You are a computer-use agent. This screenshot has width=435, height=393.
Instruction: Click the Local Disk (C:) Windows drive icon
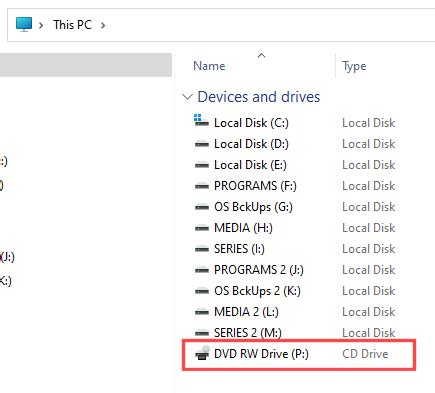point(201,121)
